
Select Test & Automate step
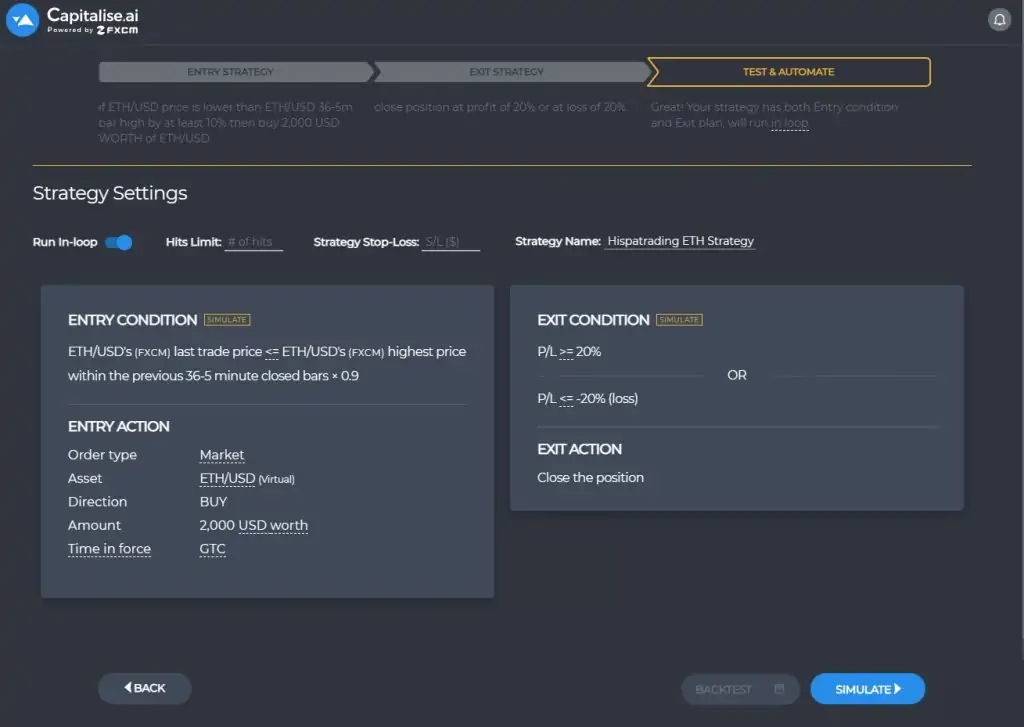coord(788,72)
